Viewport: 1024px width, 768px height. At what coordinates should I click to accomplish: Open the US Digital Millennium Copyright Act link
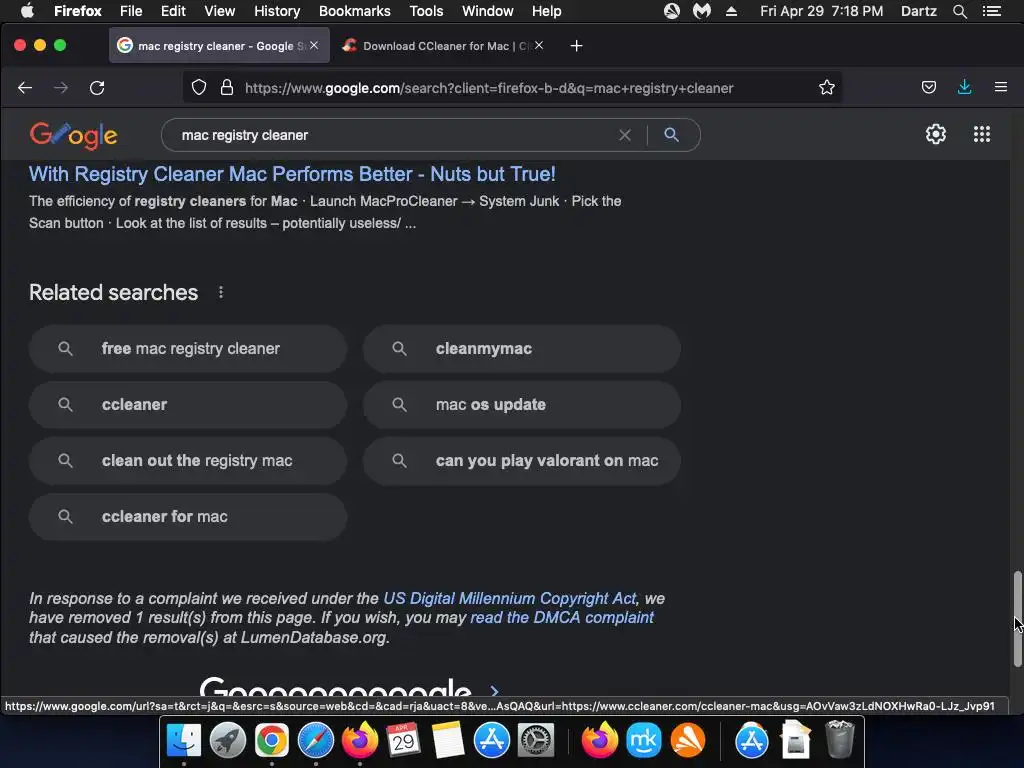tap(509, 598)
